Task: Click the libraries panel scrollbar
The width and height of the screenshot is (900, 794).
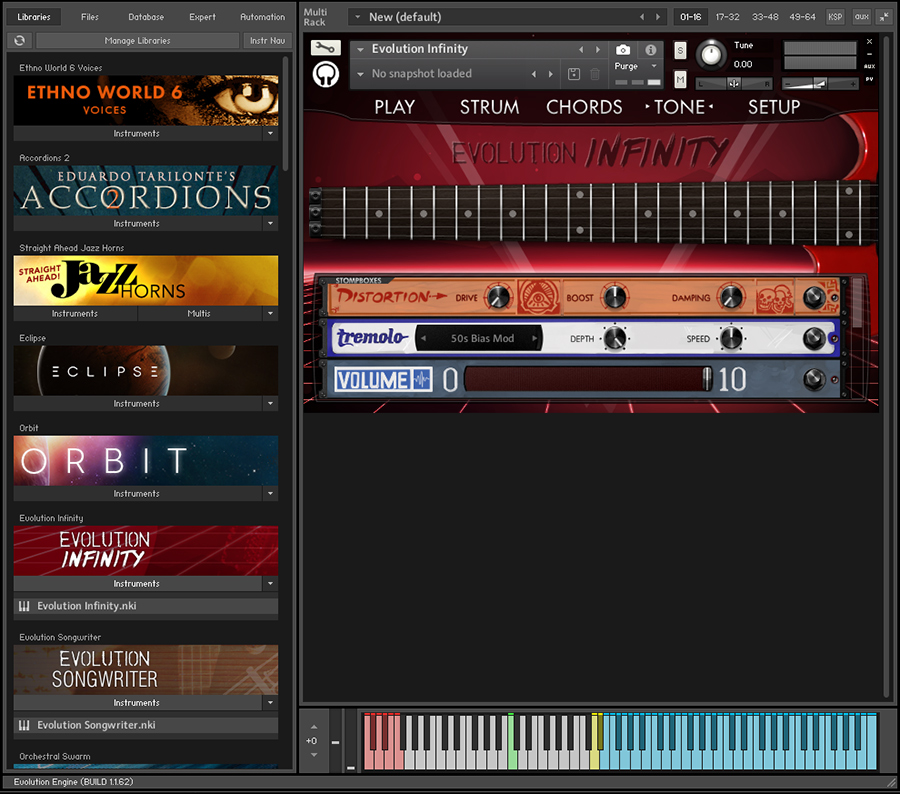Action: [x=285, y=112]
